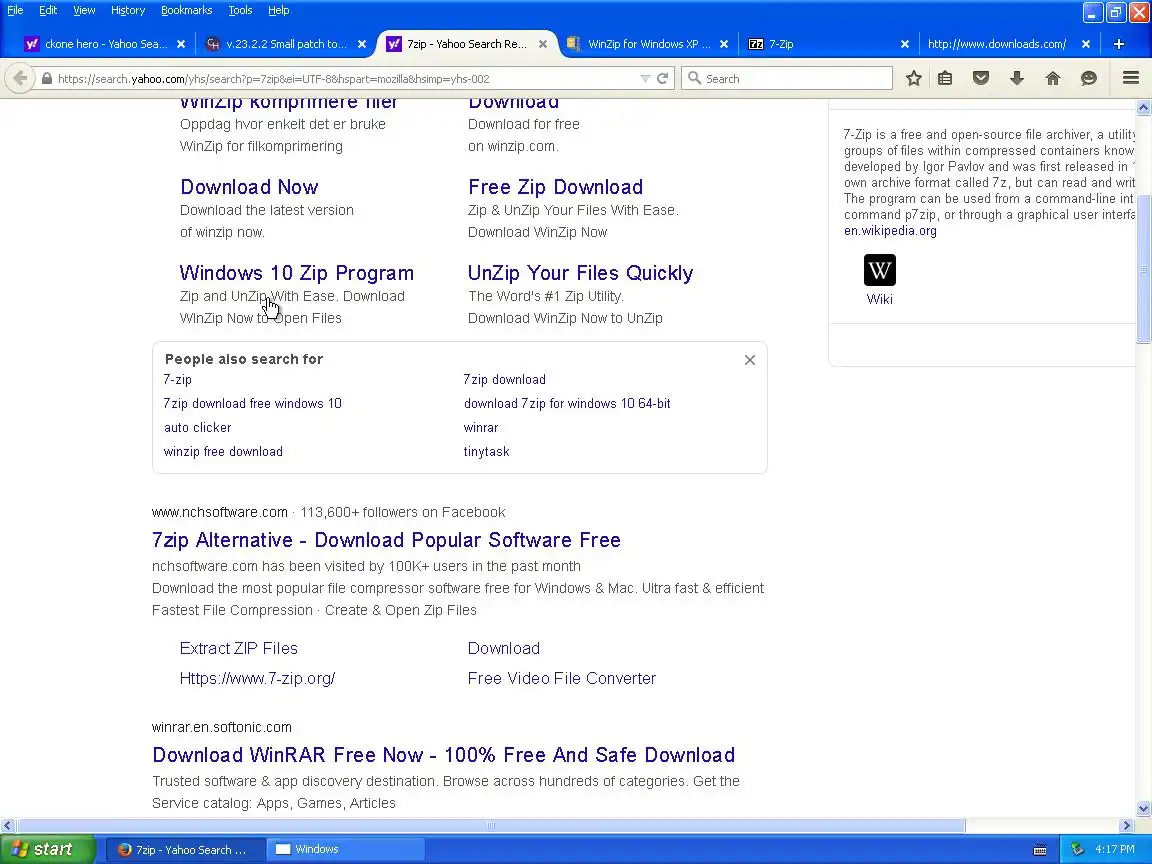Open Download WinRAR Free Now link
Image resolution: width=1152 pixels, height=864 pixels.
[444, 755]
